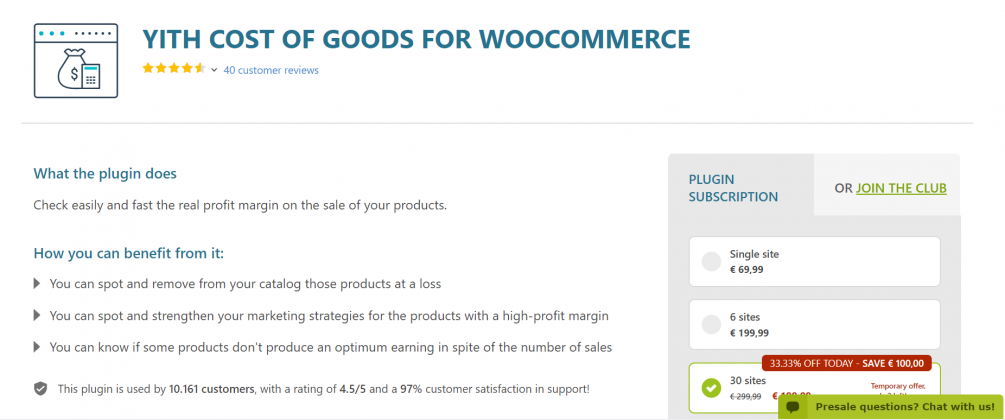
Task: Expand the rating breakdown chevron next to stars
Action: coord(214,70)
